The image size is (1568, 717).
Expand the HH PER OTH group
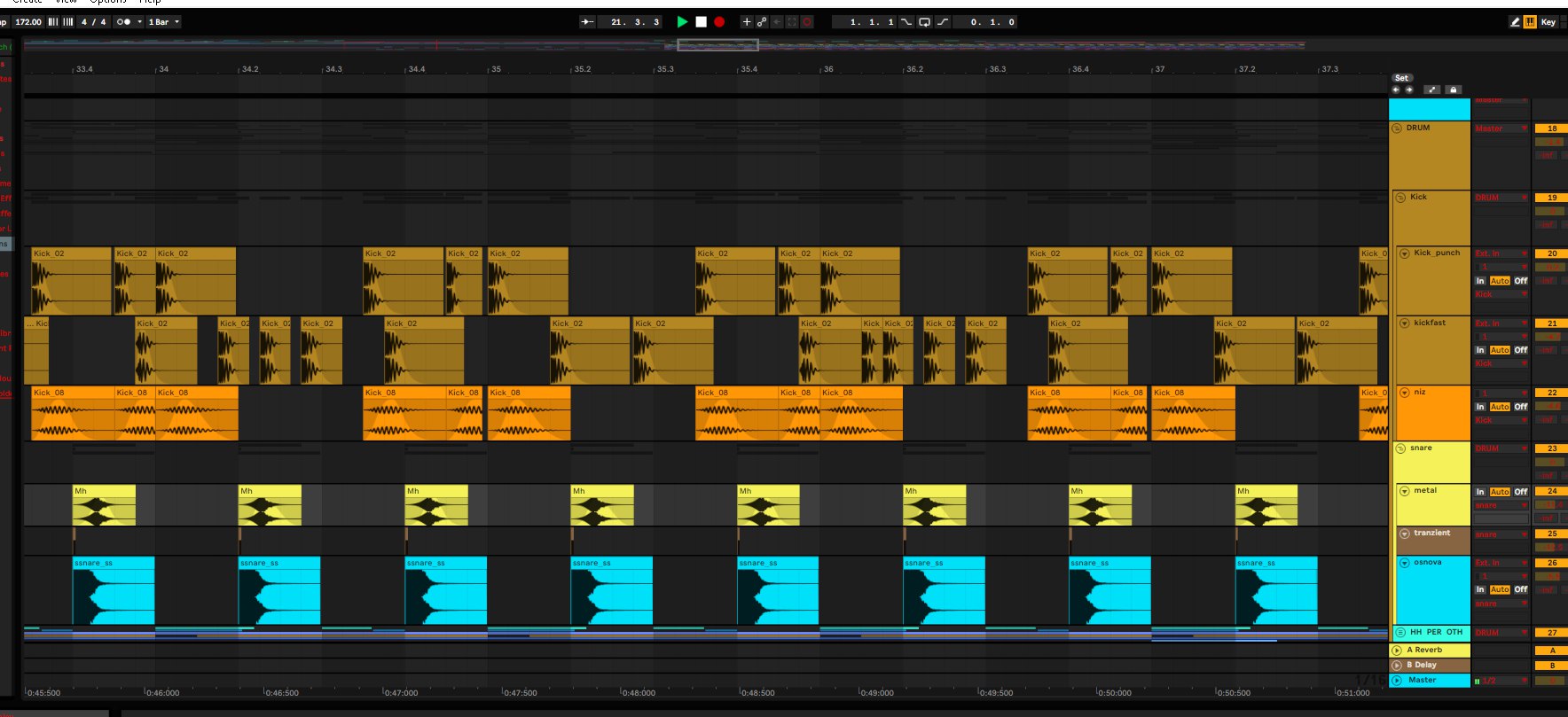(x=1401, y=632)
